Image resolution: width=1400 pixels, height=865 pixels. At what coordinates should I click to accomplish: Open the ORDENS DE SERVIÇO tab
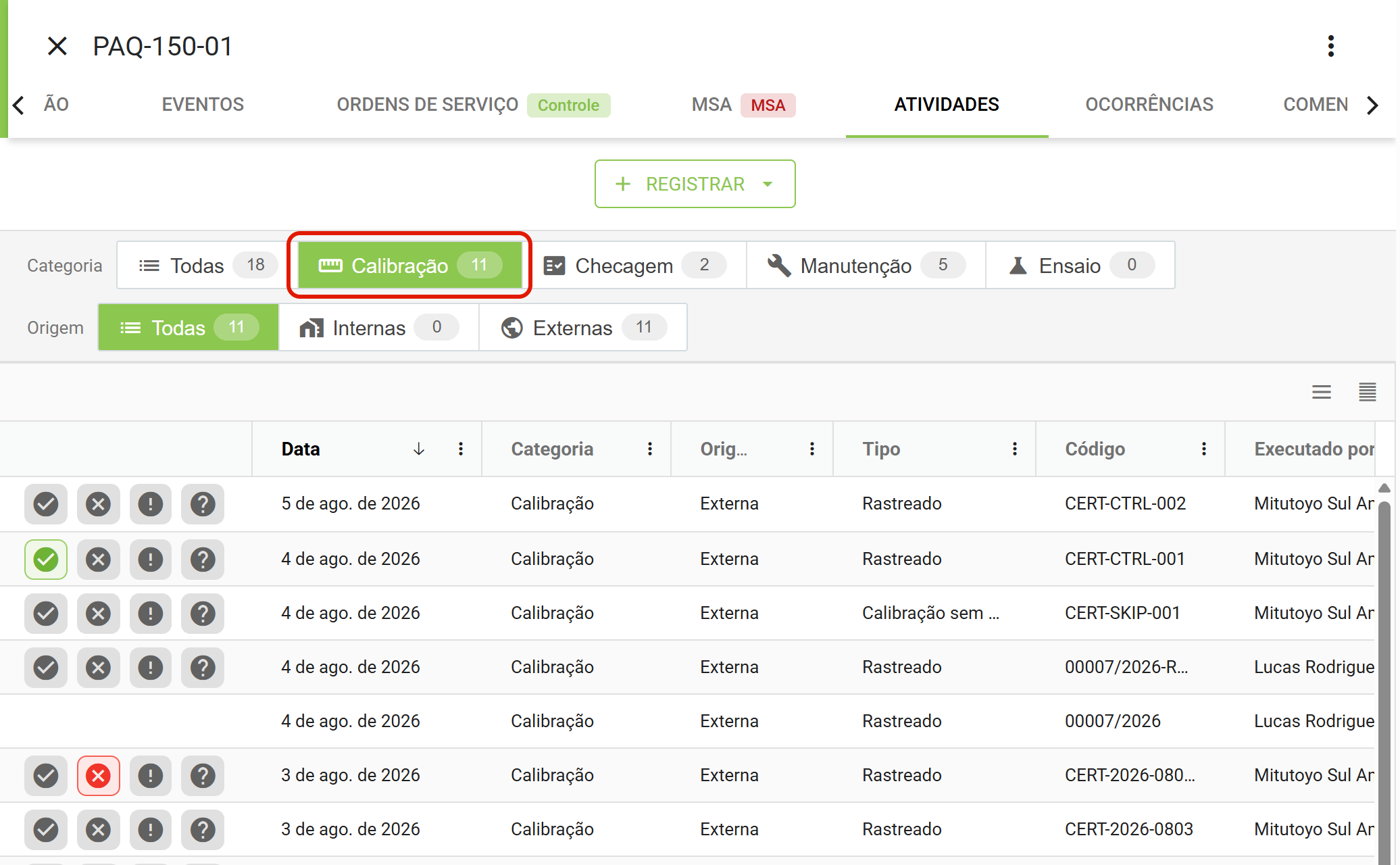pyautogui.click(x=474, y=105)
